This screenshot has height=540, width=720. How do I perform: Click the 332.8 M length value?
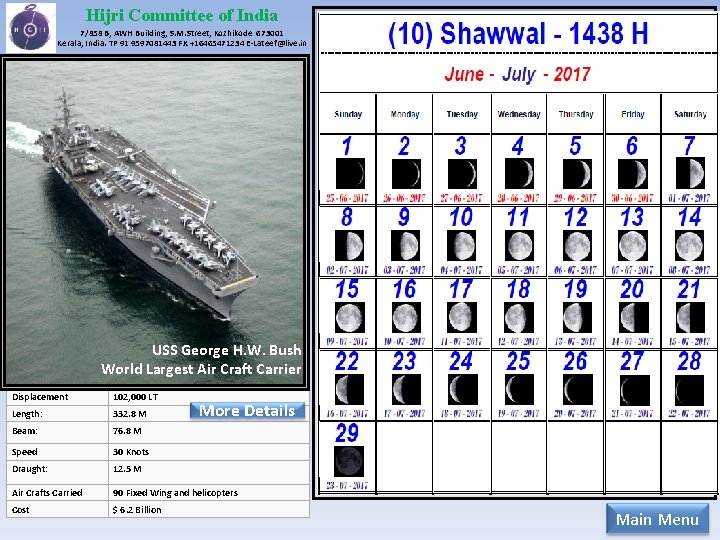coord(129,414)
